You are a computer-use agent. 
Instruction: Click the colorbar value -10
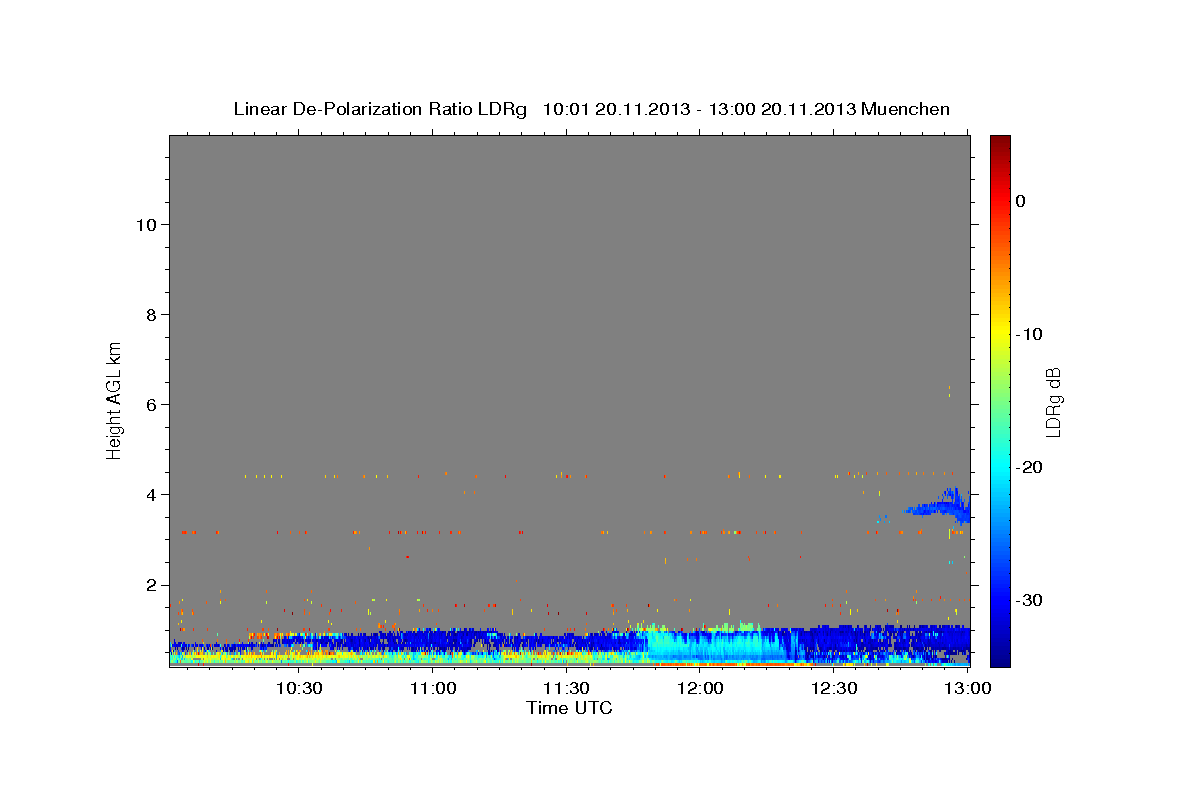coord(1028,334)
